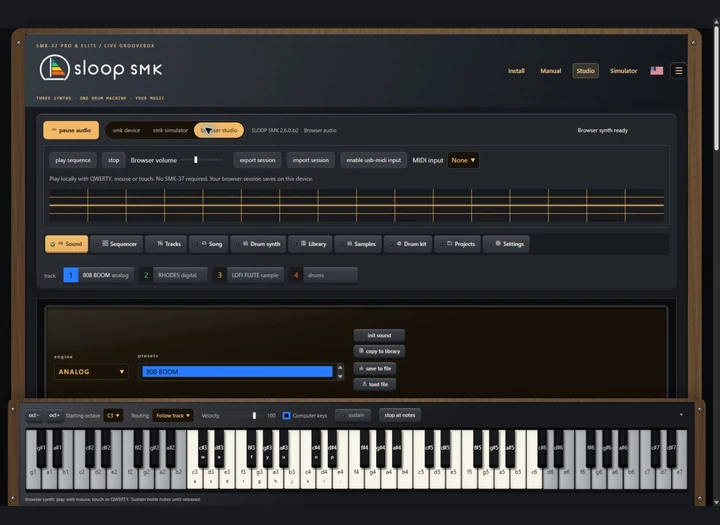Click the Browser volume slider

coord(202,160)
